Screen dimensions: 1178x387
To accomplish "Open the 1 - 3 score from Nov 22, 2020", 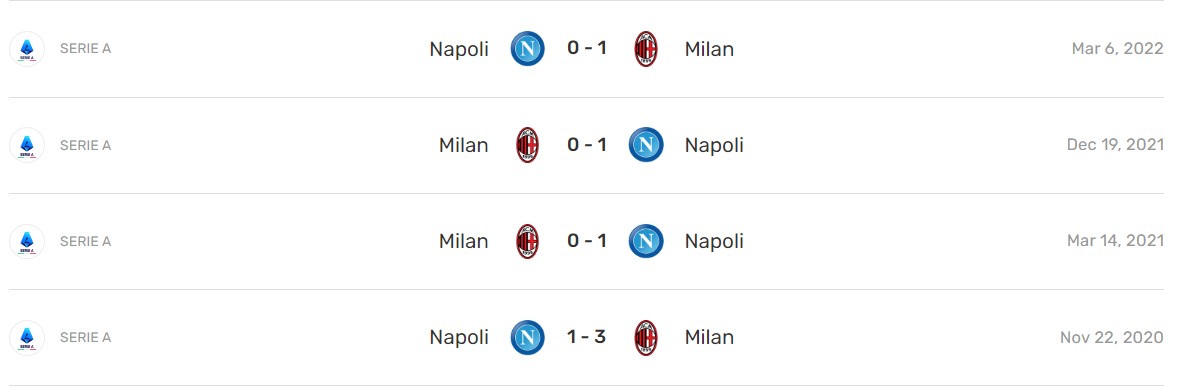I will (587, 337).
